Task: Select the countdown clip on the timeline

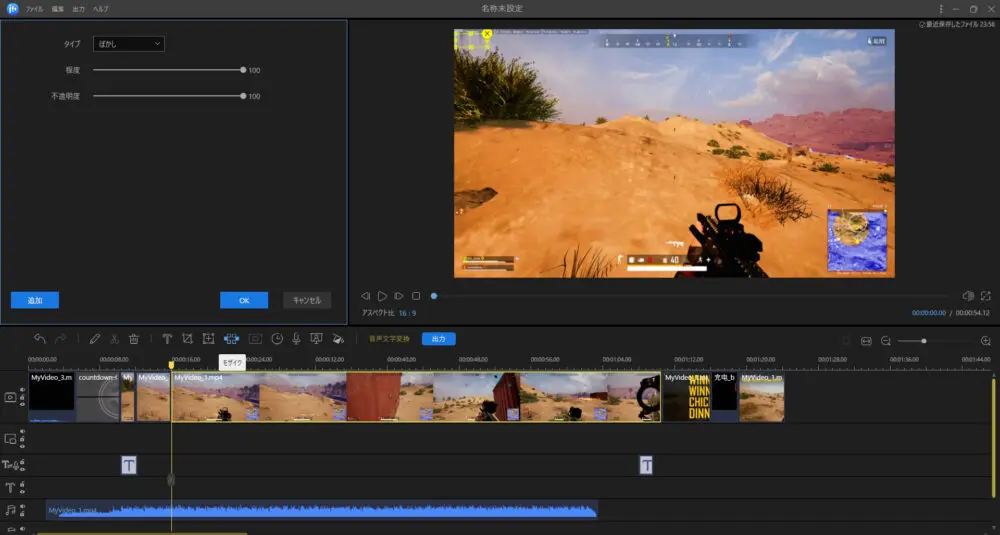Action: pos(98,397)
